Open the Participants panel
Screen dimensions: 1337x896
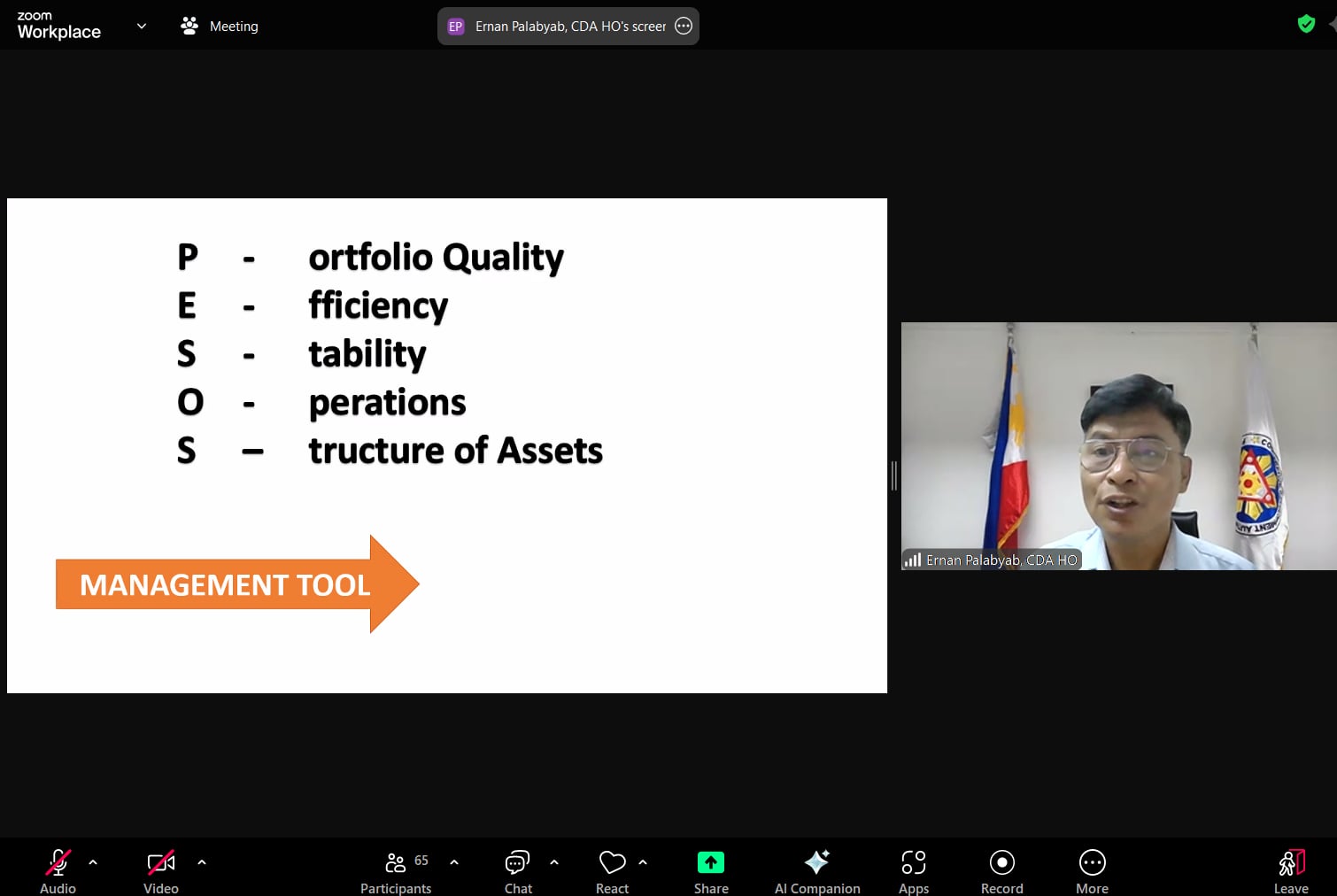(396, 871)
